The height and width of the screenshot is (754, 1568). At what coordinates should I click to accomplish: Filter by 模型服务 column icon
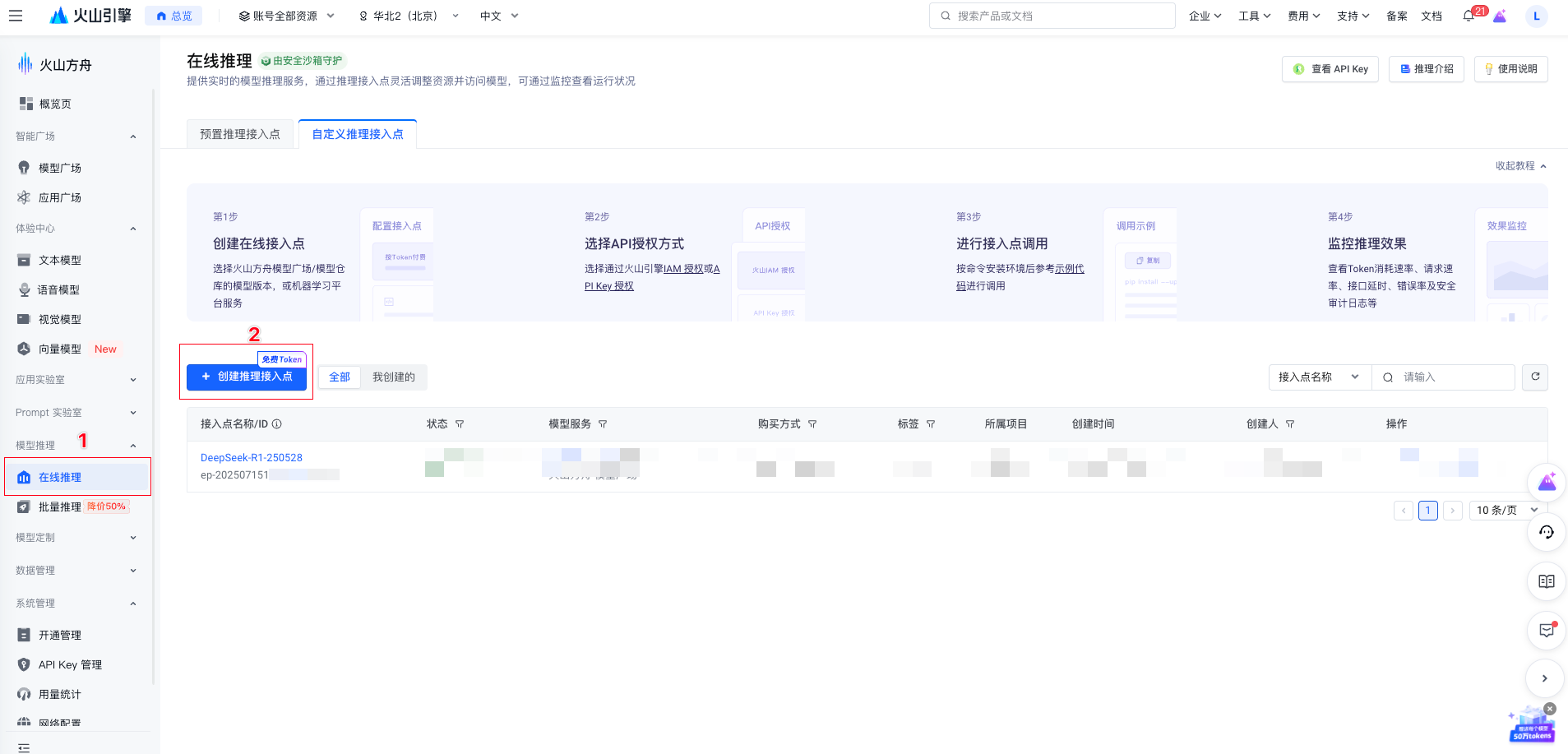(603, 424)
